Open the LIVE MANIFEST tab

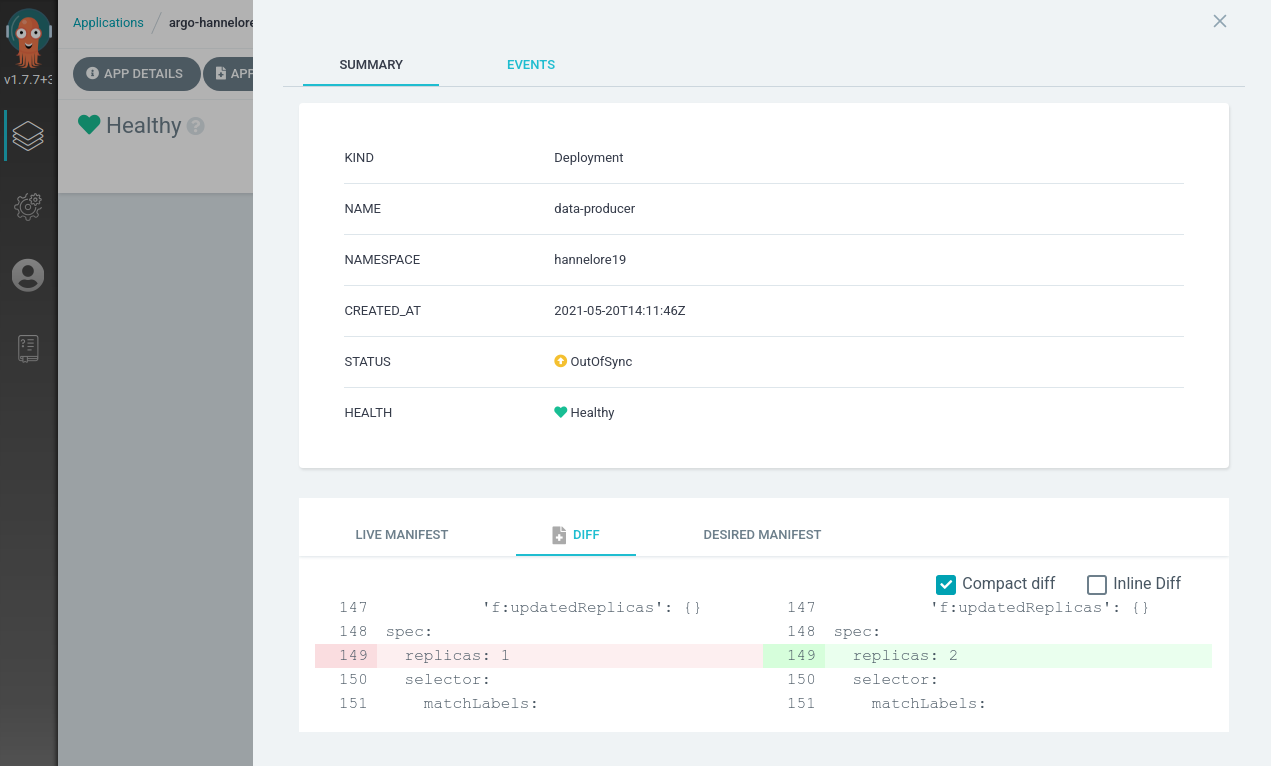click(x=401, y=534)
